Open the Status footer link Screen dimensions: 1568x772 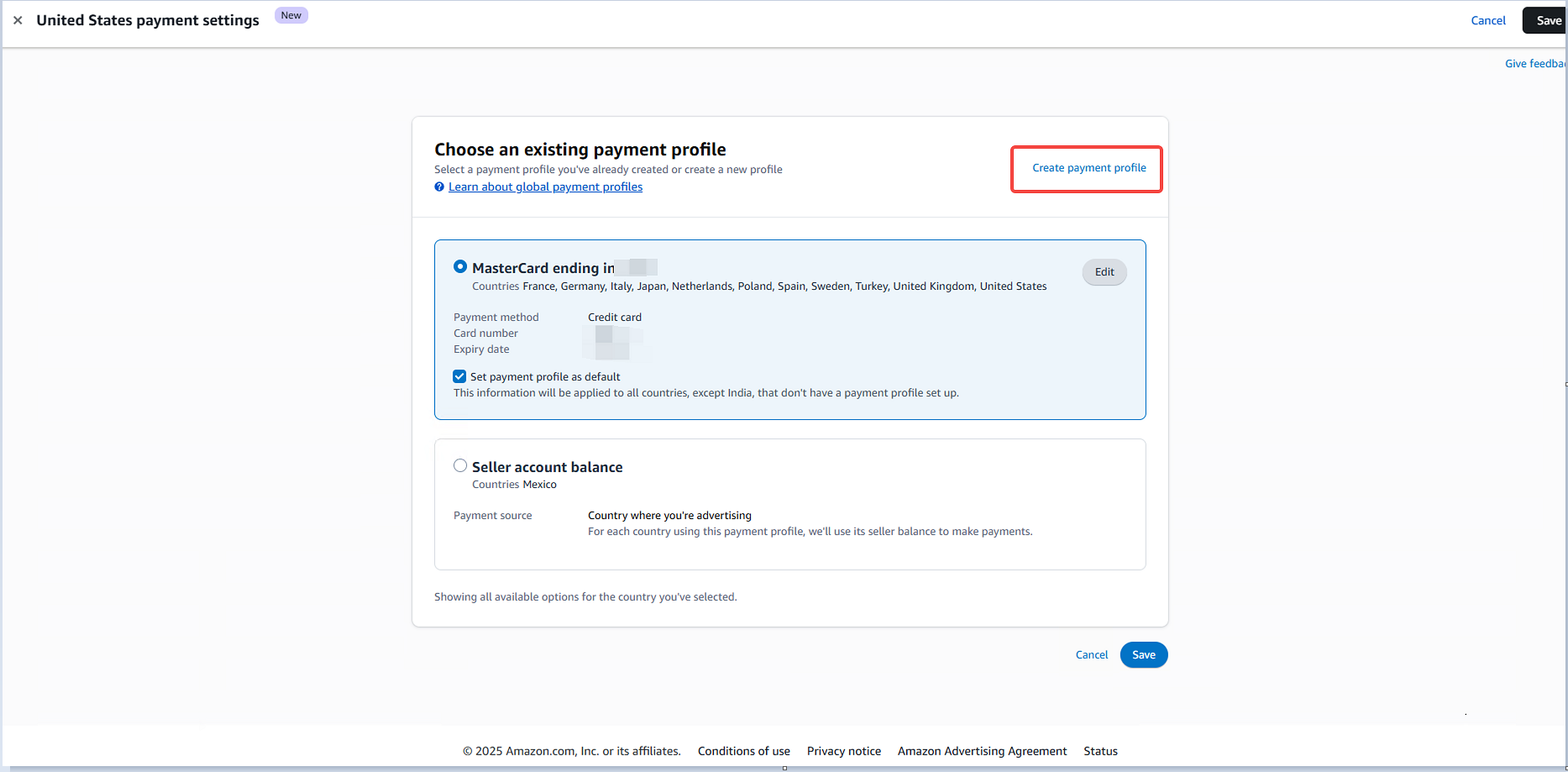tap(1100, 751)
